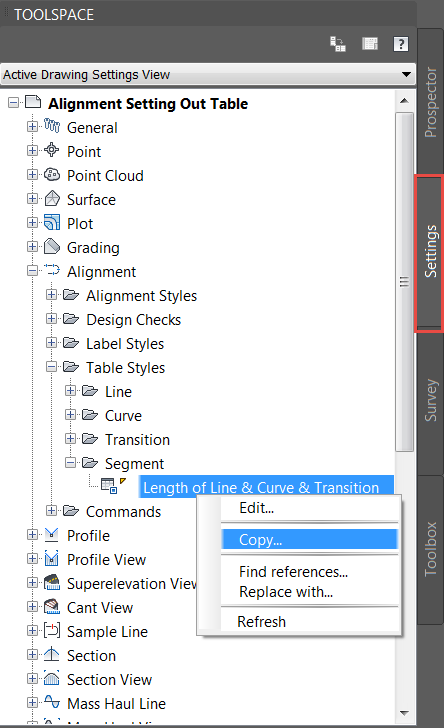This screenshot has height=728, width=444.
Task: Click the help question mark icon
Action: click(401, 44)
